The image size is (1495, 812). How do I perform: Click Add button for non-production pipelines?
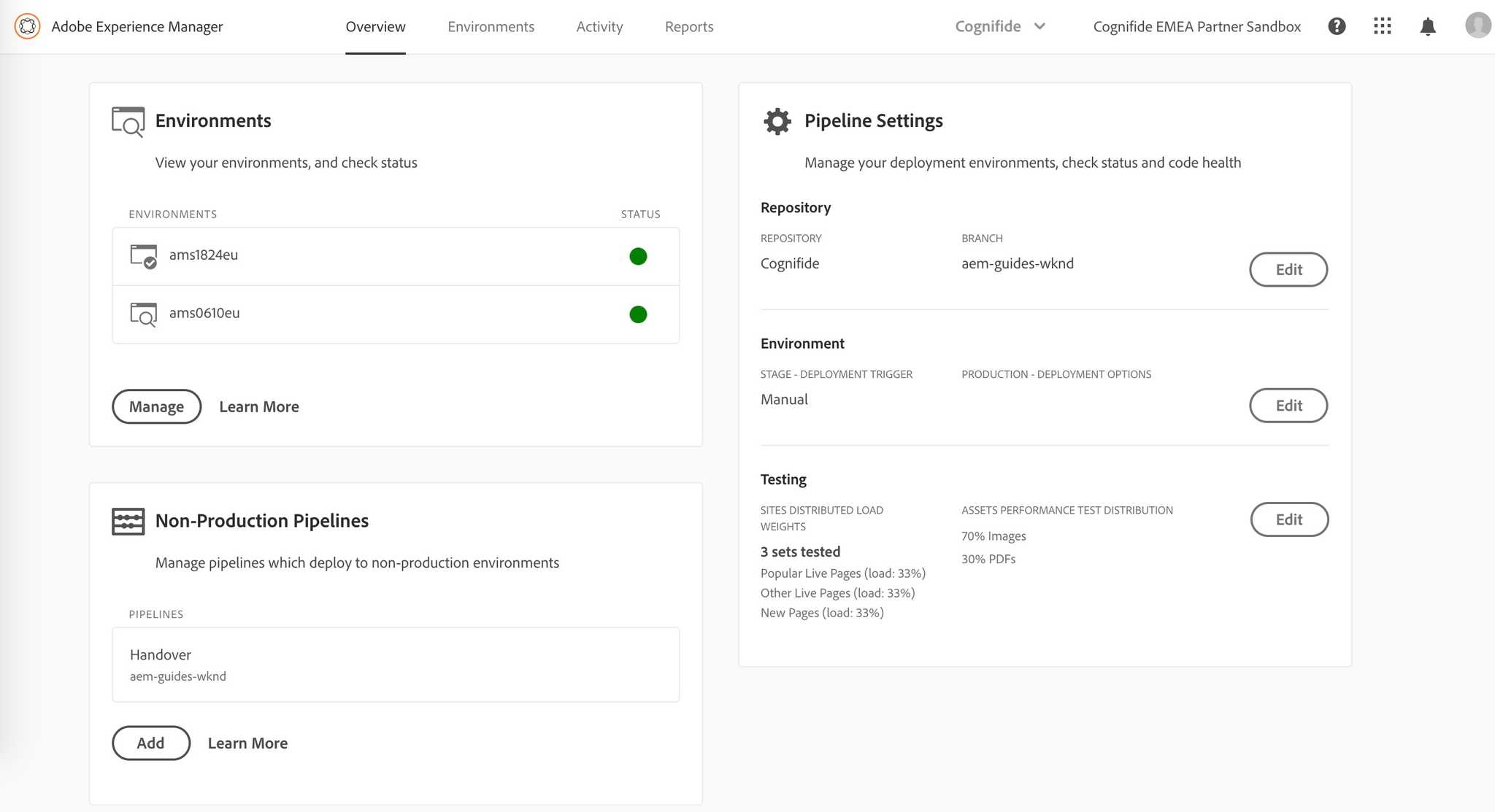tap(150, 743)
